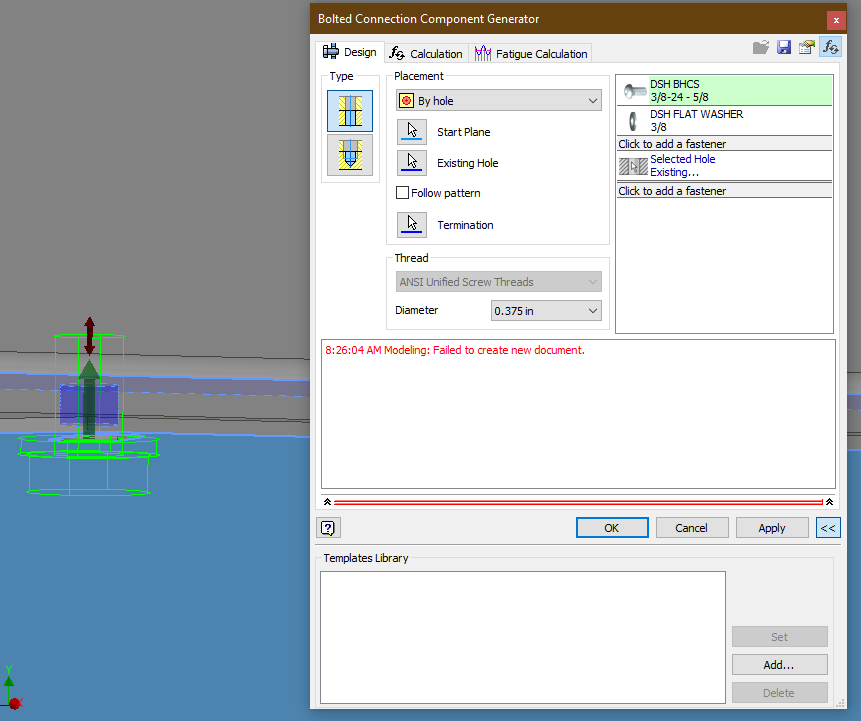Open the Diameter dropdown
This screenshot has height=721, width=861.
point(594,310)
